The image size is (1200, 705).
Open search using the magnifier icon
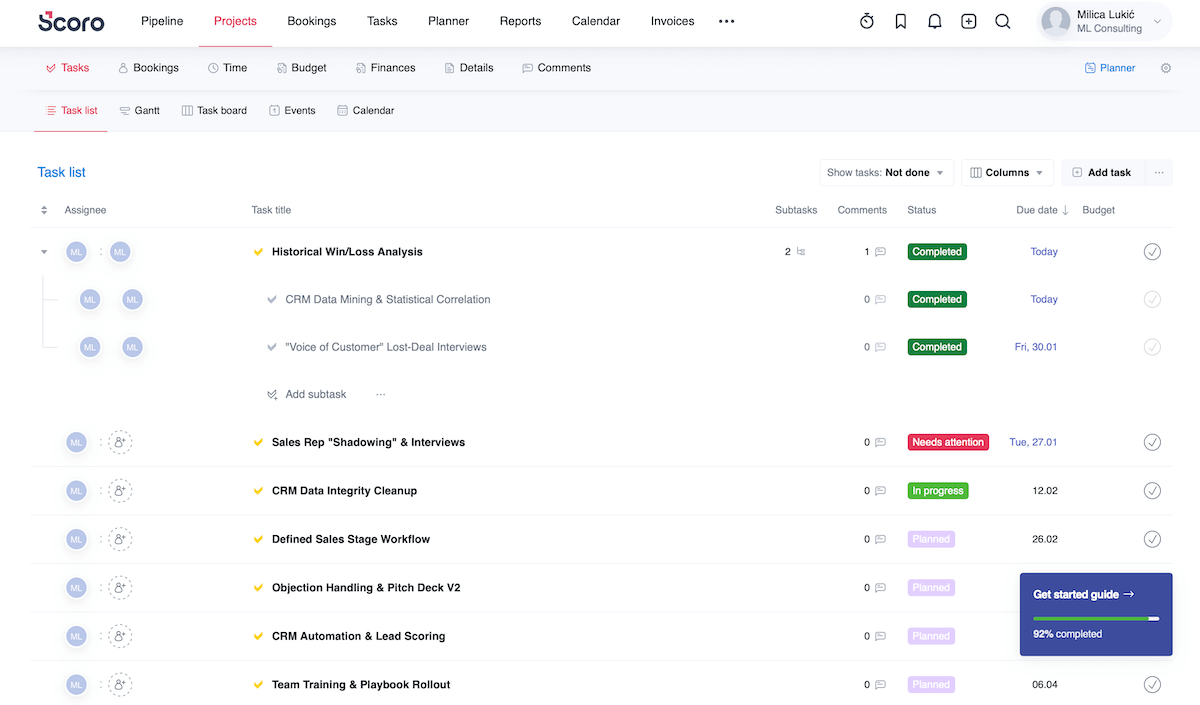tap(1002, 20)
